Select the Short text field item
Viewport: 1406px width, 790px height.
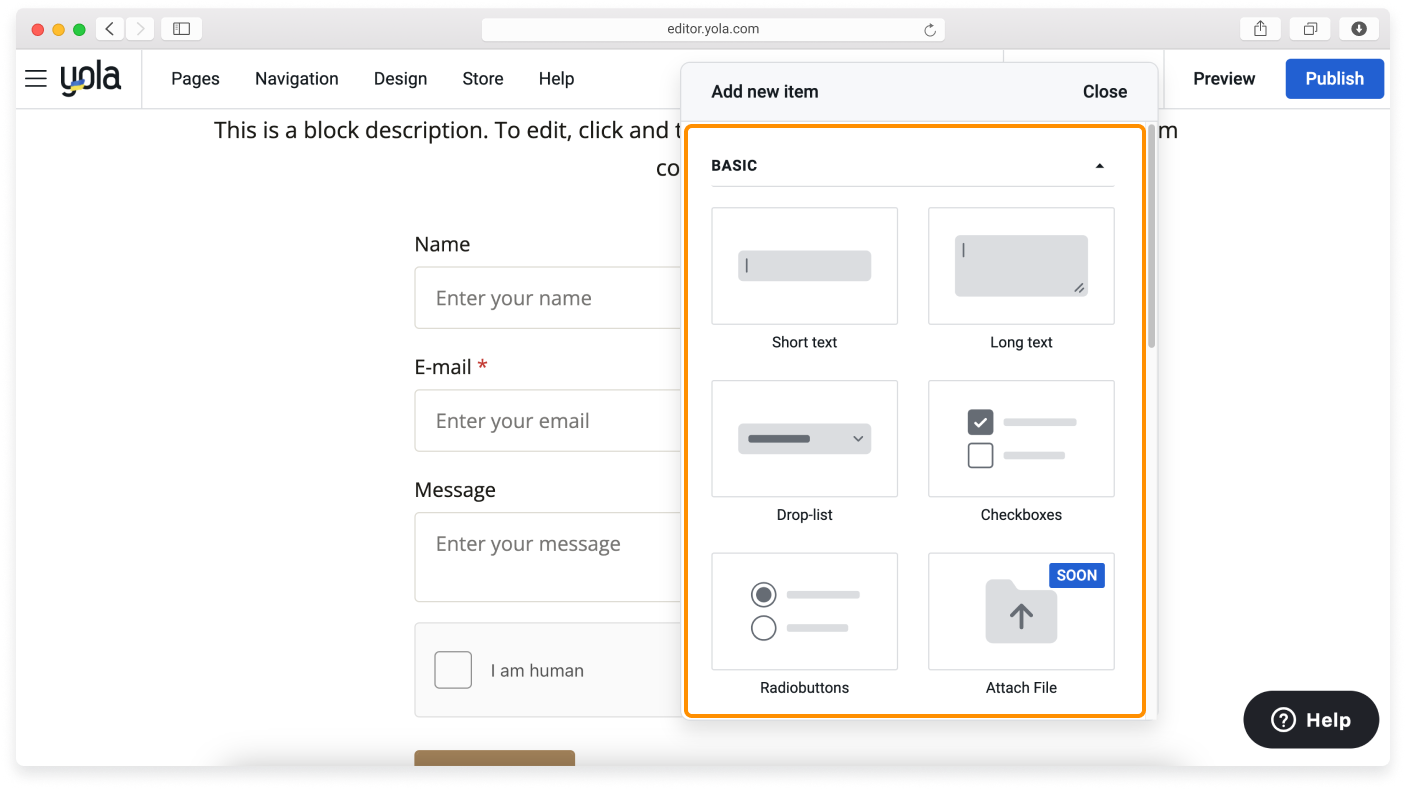804,266
